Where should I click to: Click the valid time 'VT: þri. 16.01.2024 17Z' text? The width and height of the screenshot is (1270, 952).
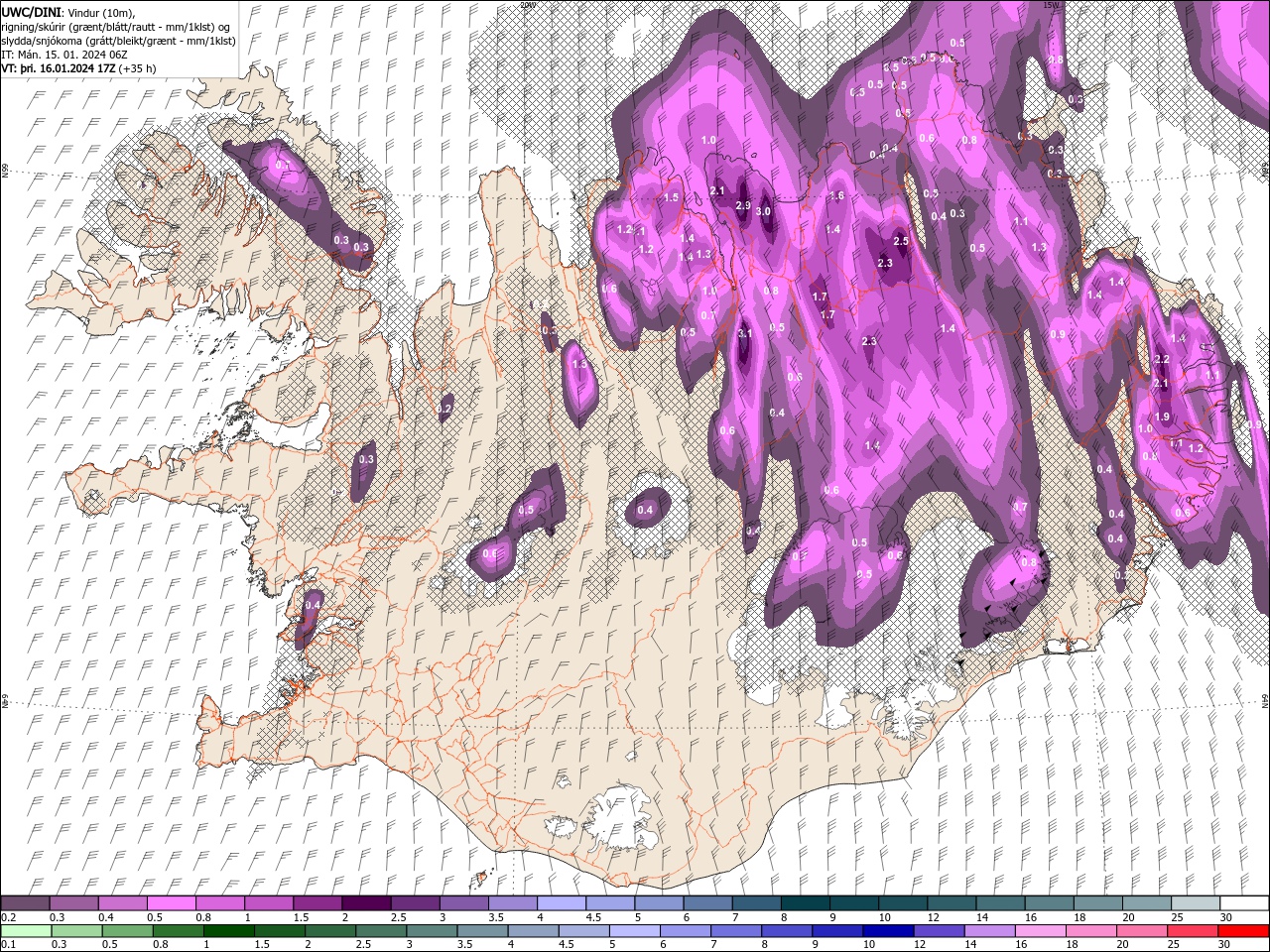coord(59,68)
